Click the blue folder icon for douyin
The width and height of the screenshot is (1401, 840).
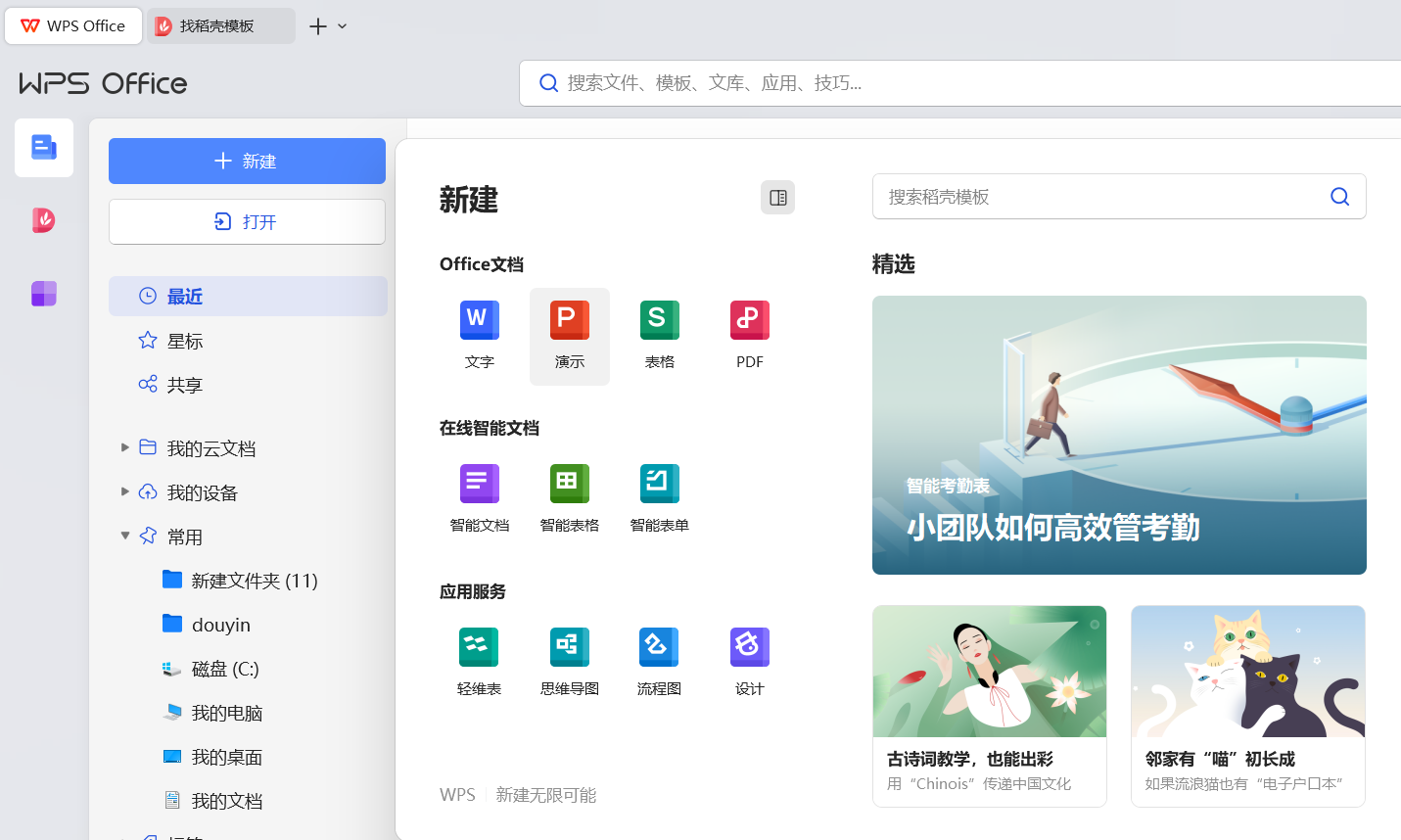tap(172, 624)
